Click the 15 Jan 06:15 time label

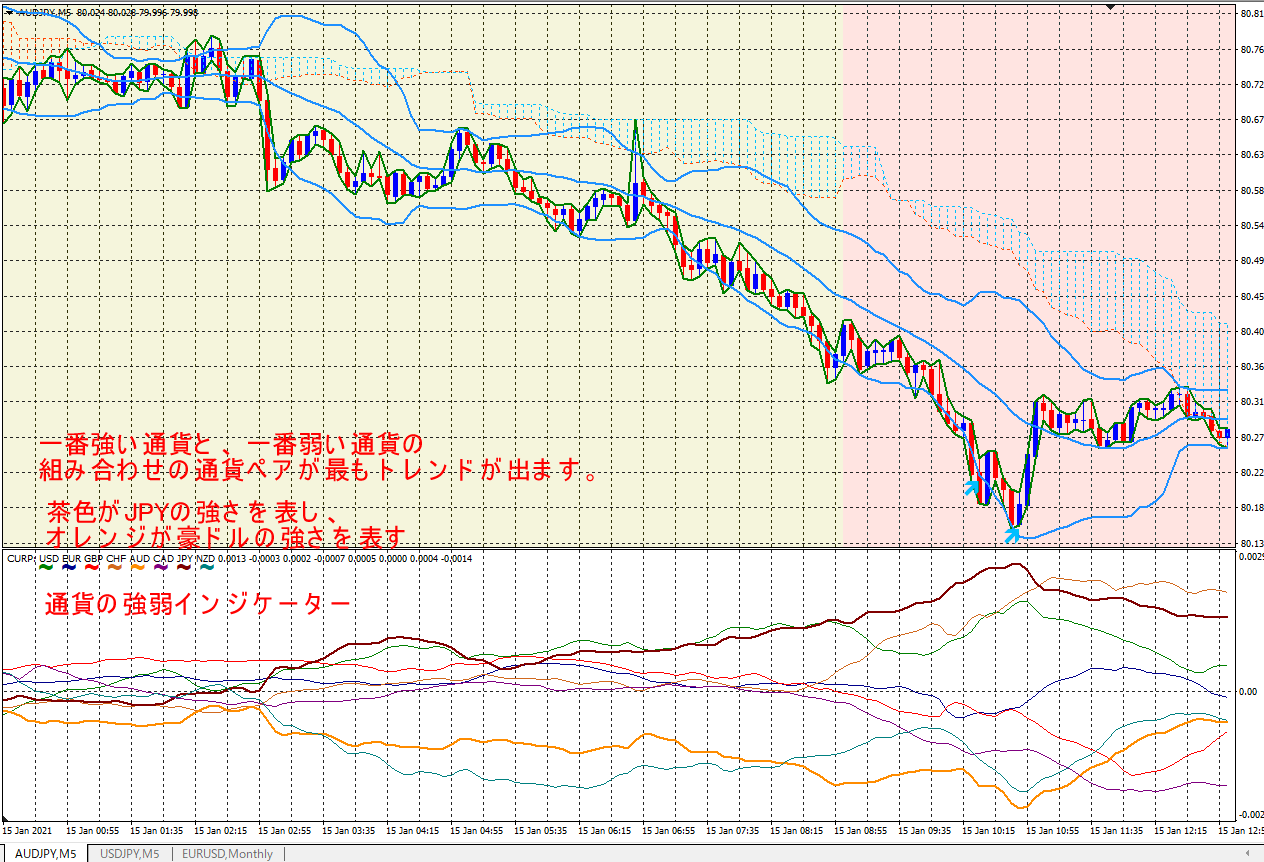click(x=605, y=830)
